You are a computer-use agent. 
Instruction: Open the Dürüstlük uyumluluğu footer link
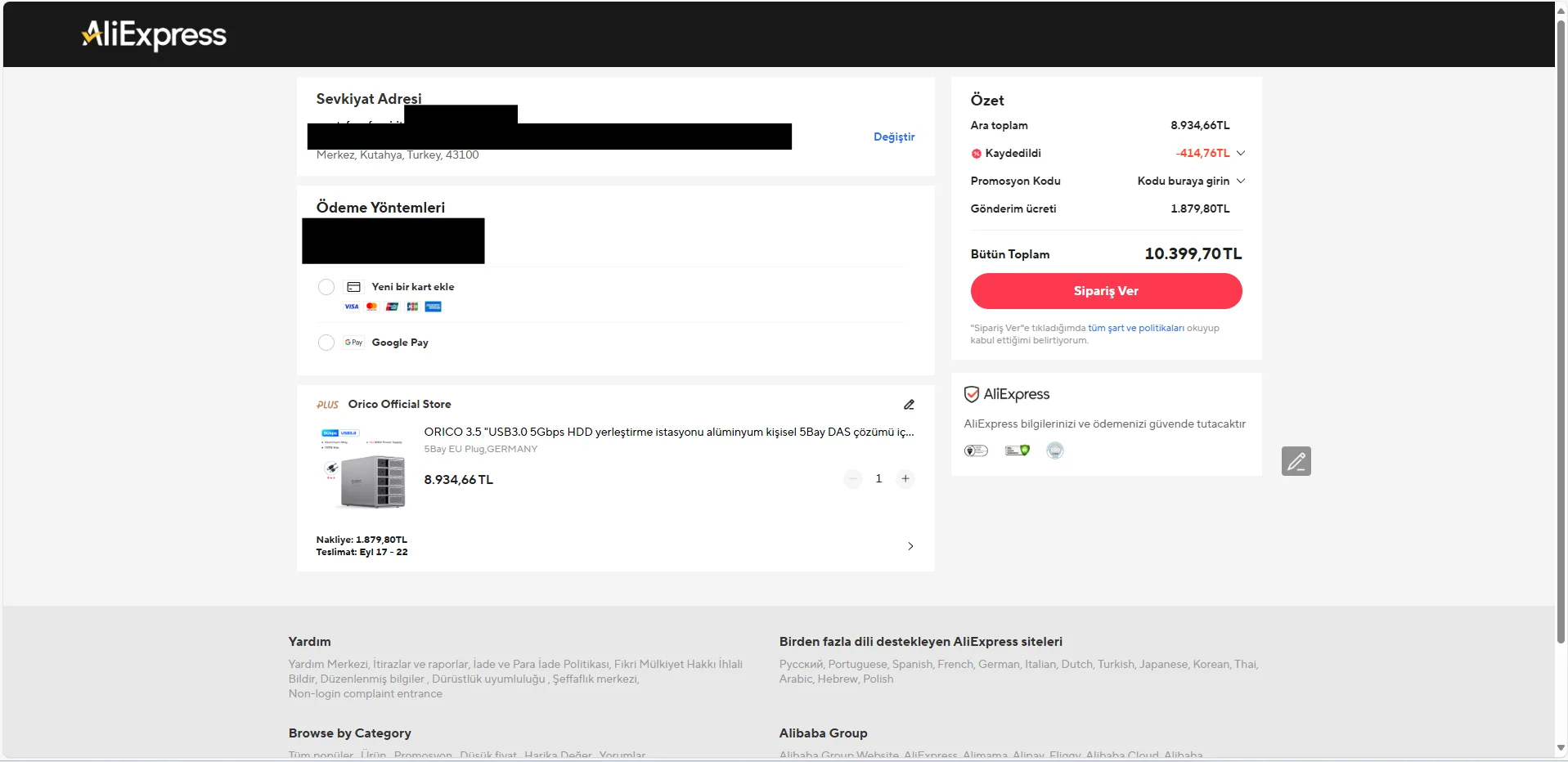tap(488, 679)
